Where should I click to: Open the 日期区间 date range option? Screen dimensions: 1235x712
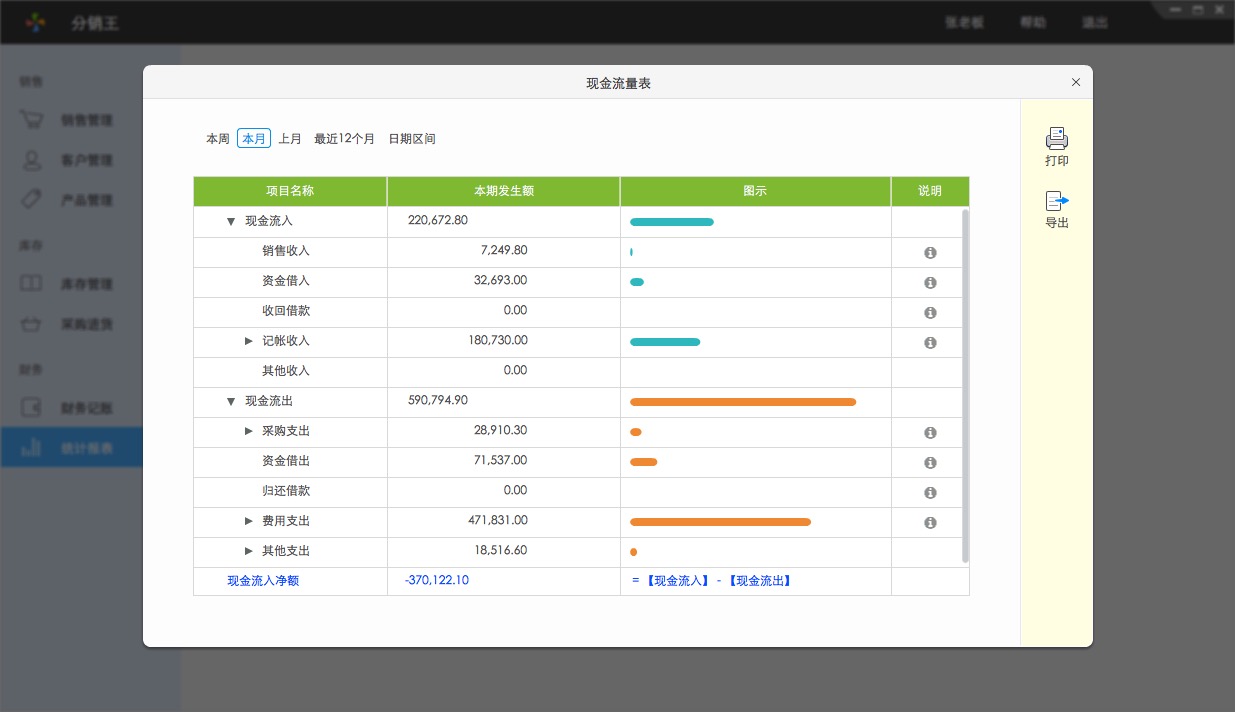point(412,139)
